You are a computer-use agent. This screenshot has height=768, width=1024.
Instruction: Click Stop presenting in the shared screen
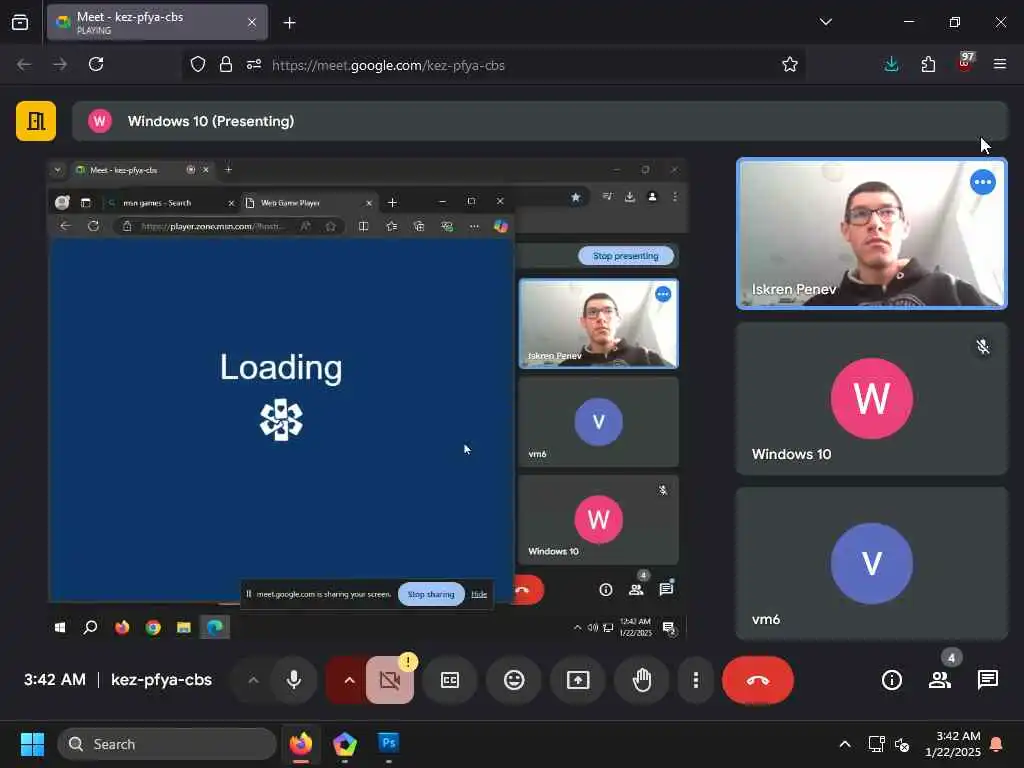tap(626, 256)
